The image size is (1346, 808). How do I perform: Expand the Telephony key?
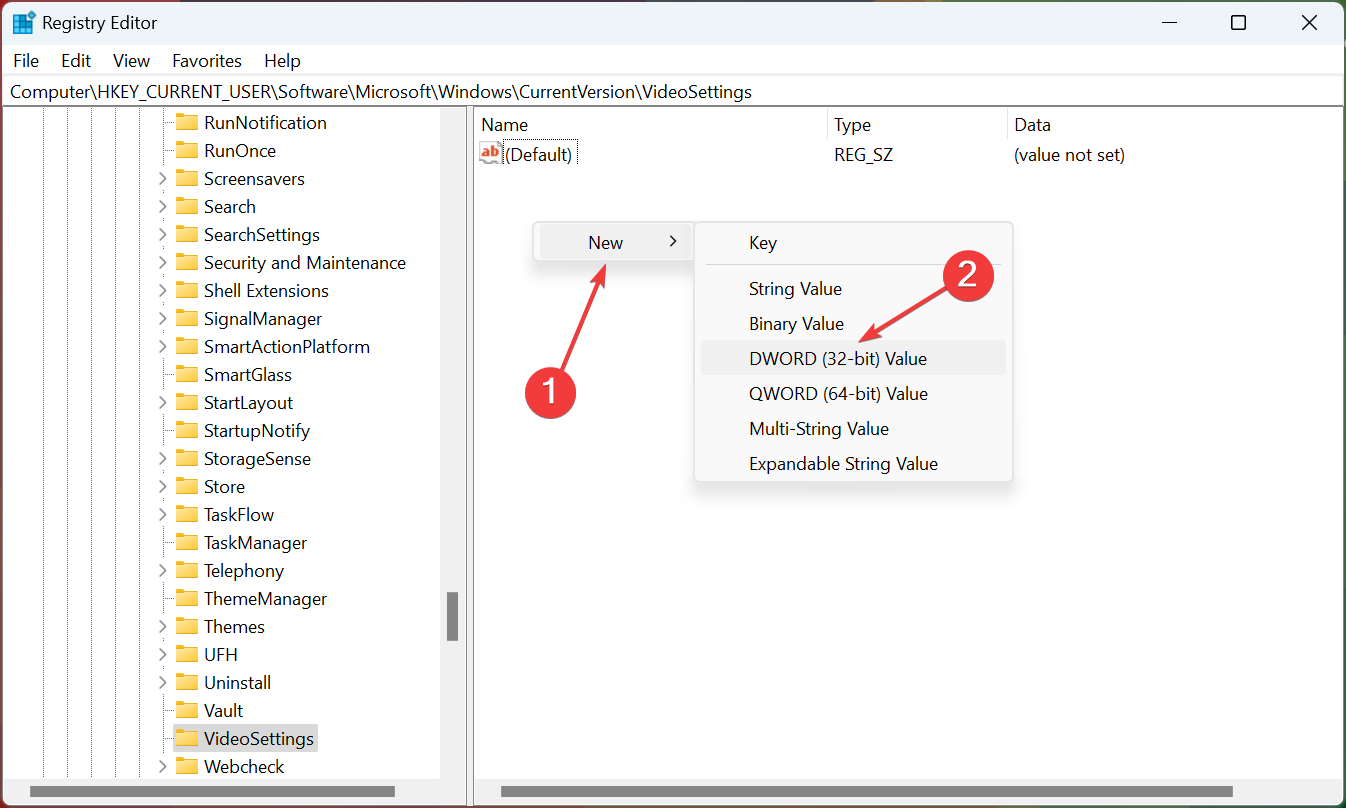(x=162, y=571)
